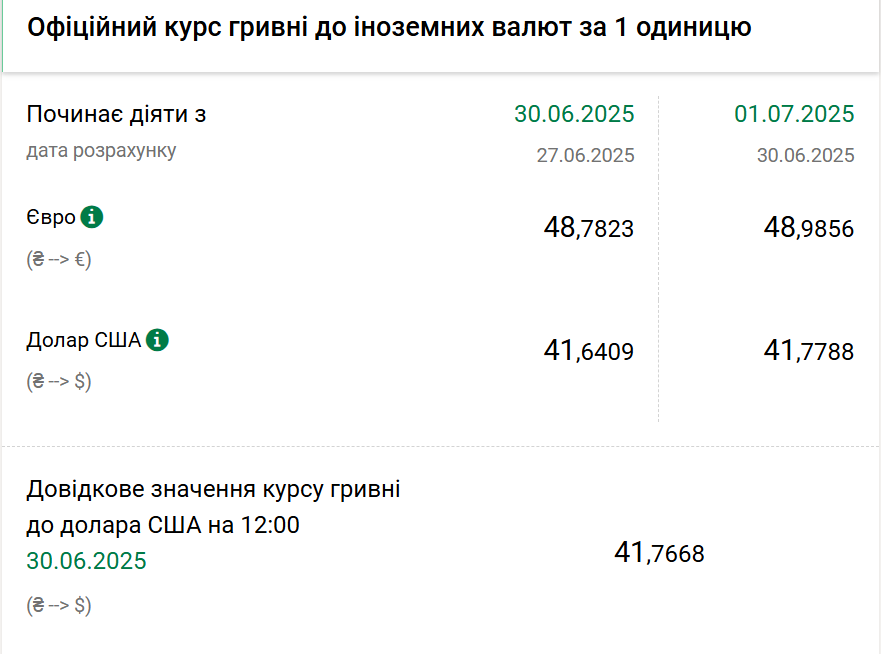This screenshot has height=654, width=881.
Task: Open the 01.07.2025 effective date link
Action: (794, 114)
